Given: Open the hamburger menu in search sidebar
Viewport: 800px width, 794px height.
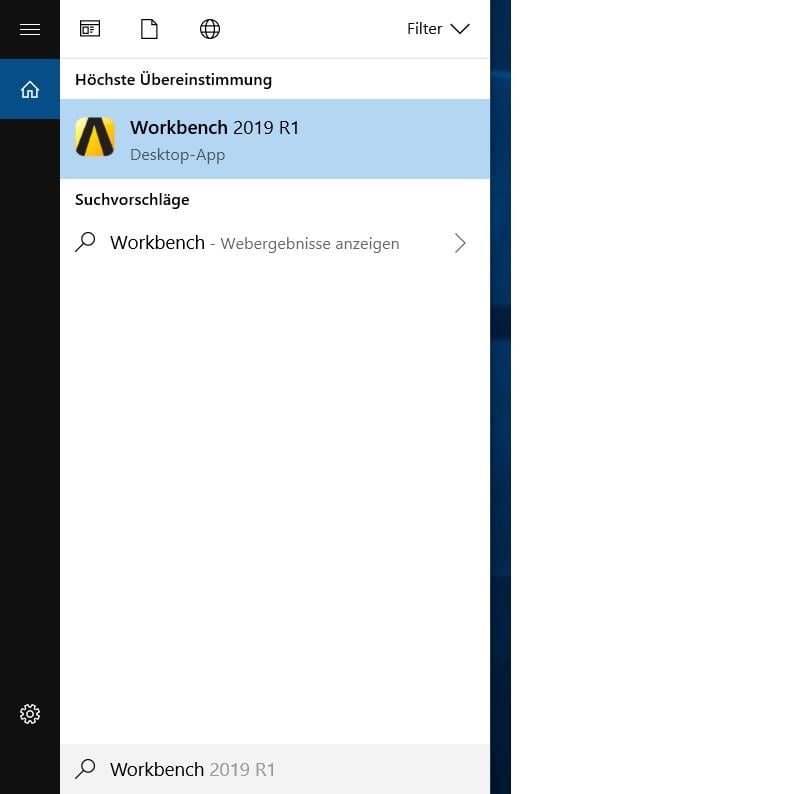Looking at the screenshot, I should click(x=30, y=29).
